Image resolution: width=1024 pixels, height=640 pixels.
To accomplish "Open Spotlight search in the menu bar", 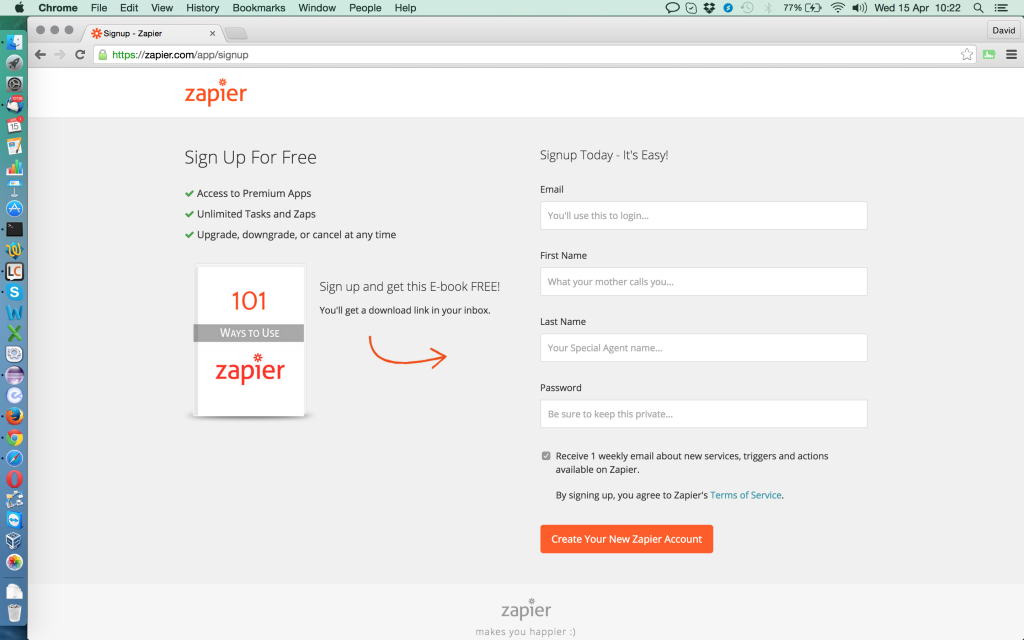I will 978,8.
